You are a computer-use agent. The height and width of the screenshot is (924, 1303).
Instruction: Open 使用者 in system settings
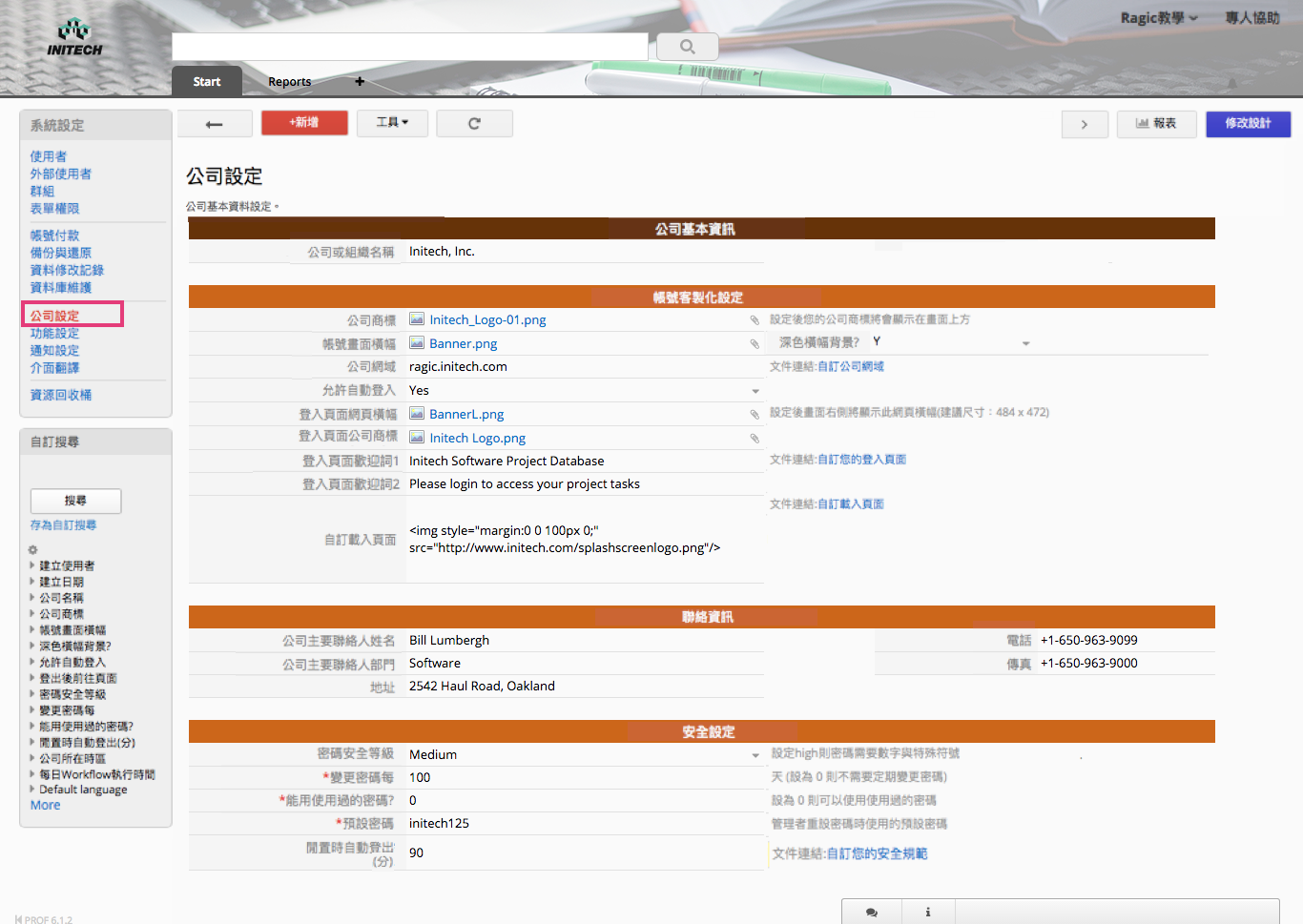pos(49,156)
